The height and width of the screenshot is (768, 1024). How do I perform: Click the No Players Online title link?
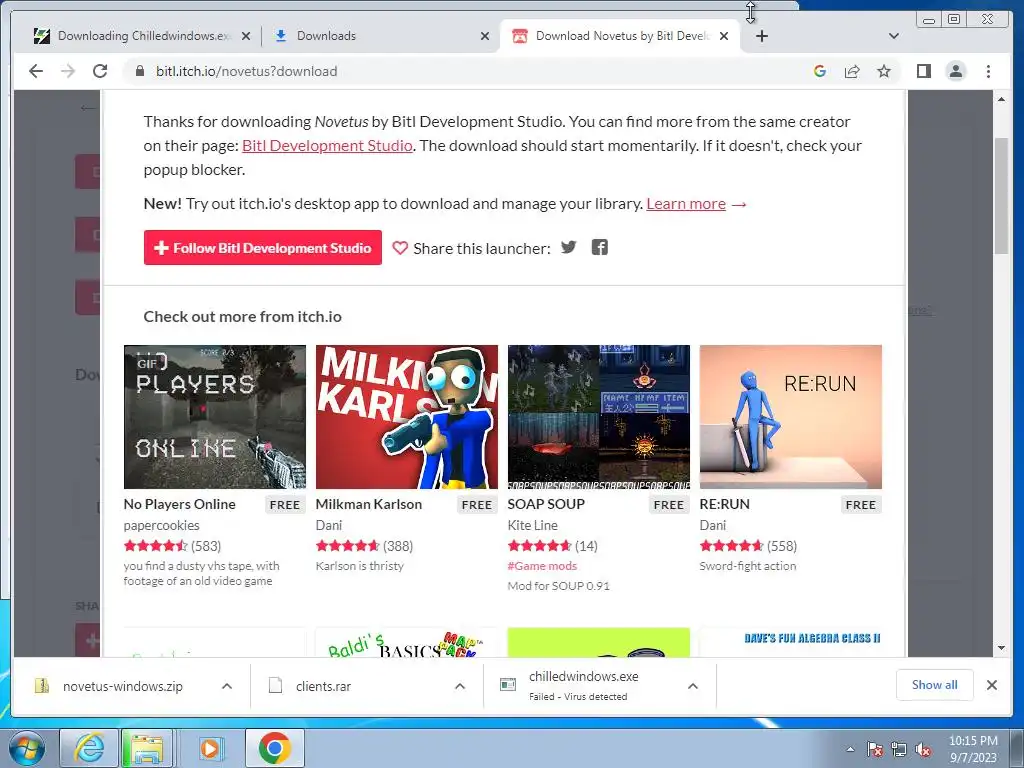pos(180,504)
